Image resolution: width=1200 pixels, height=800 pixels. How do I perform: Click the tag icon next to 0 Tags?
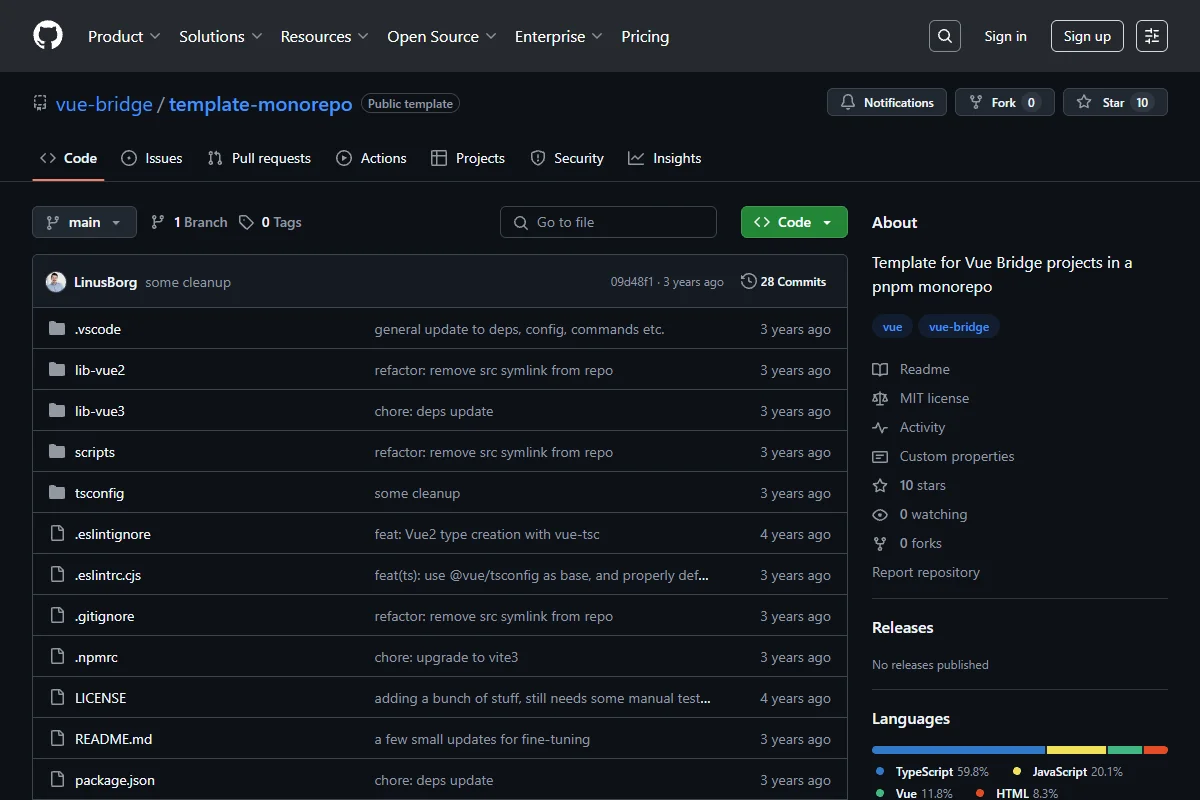[x=246, y=222]
